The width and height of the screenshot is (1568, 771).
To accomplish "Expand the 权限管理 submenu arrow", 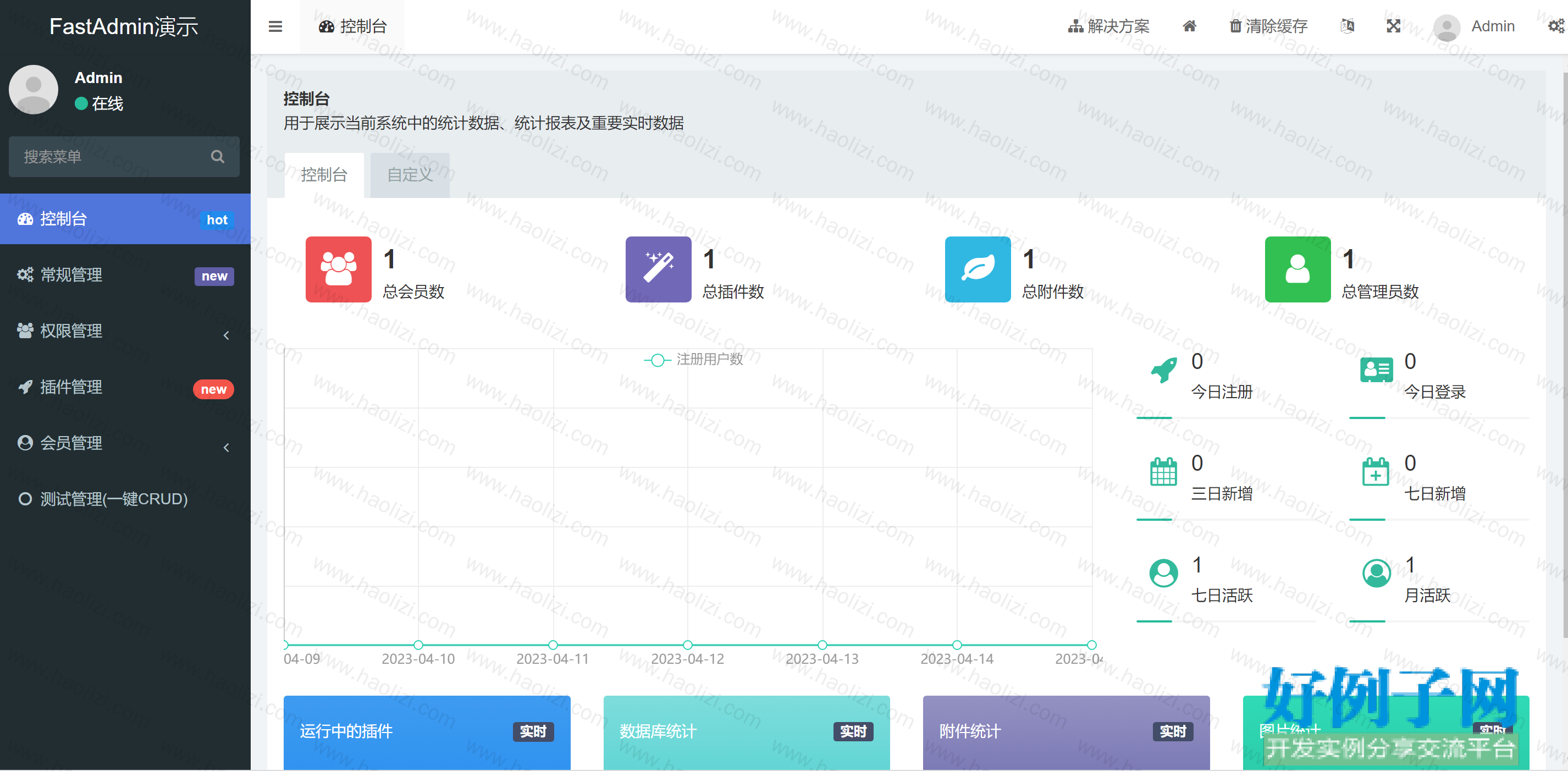I will coord(227,335).
